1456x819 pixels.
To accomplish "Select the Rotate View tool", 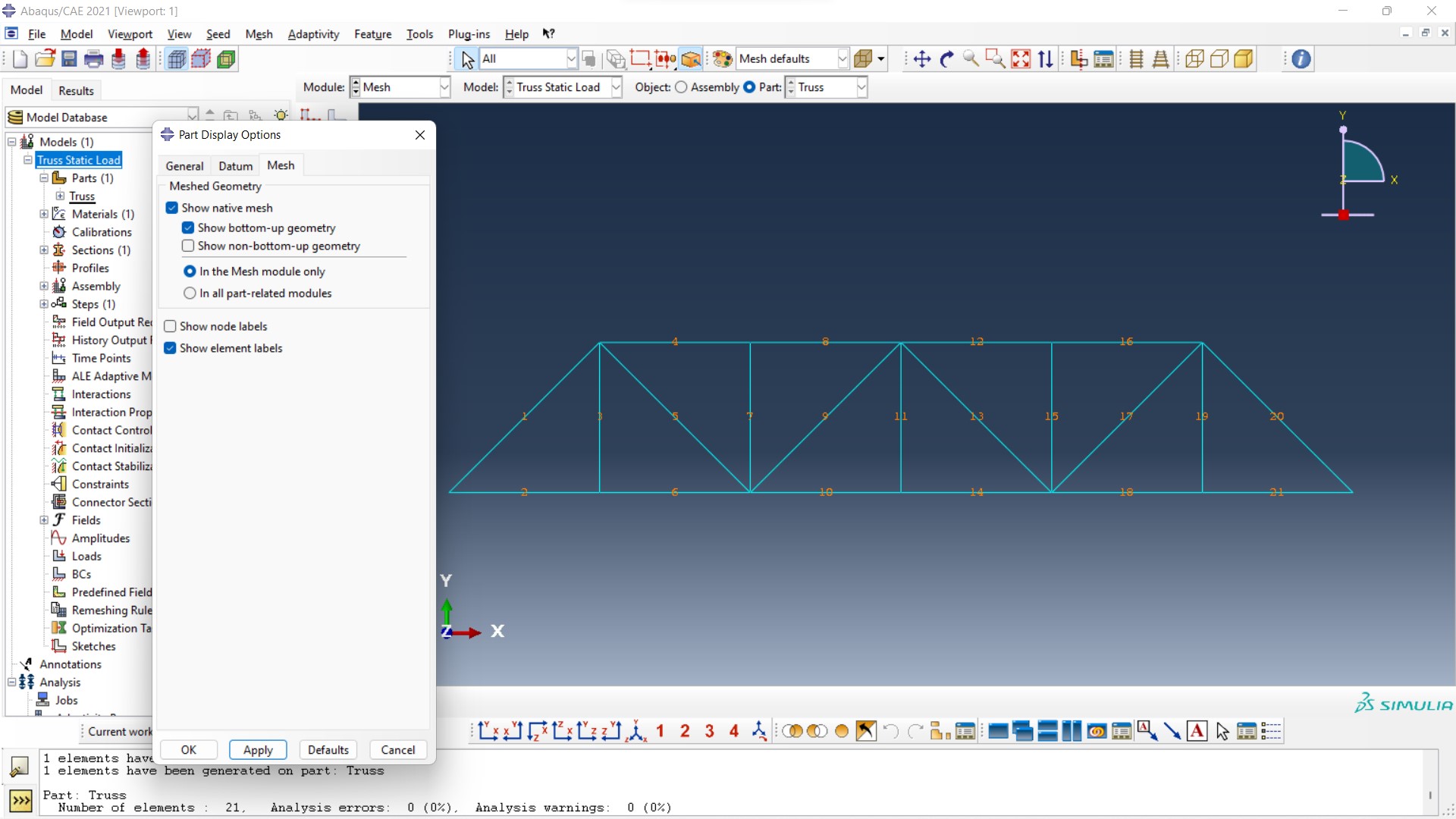I will click(x=946, y=59).
